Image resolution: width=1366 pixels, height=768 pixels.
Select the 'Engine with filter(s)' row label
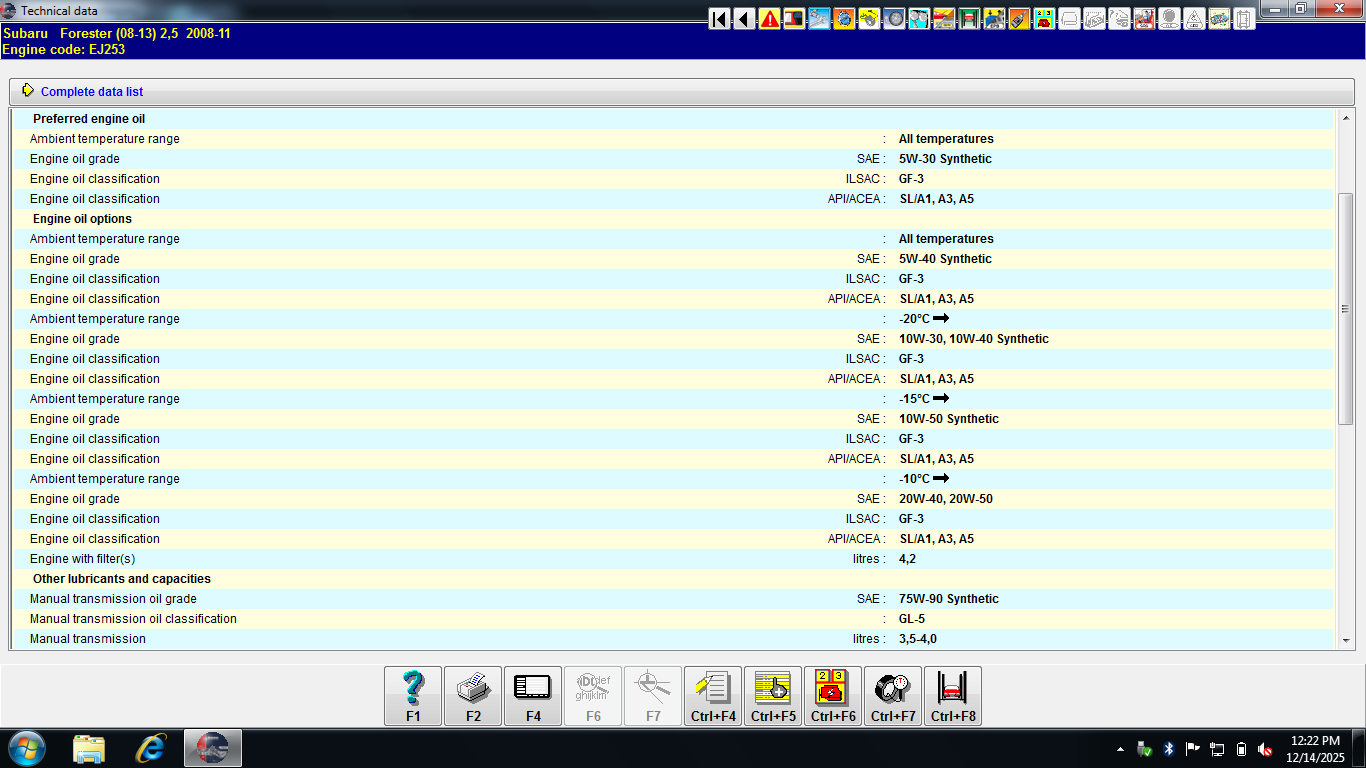[x=82, y=559]
